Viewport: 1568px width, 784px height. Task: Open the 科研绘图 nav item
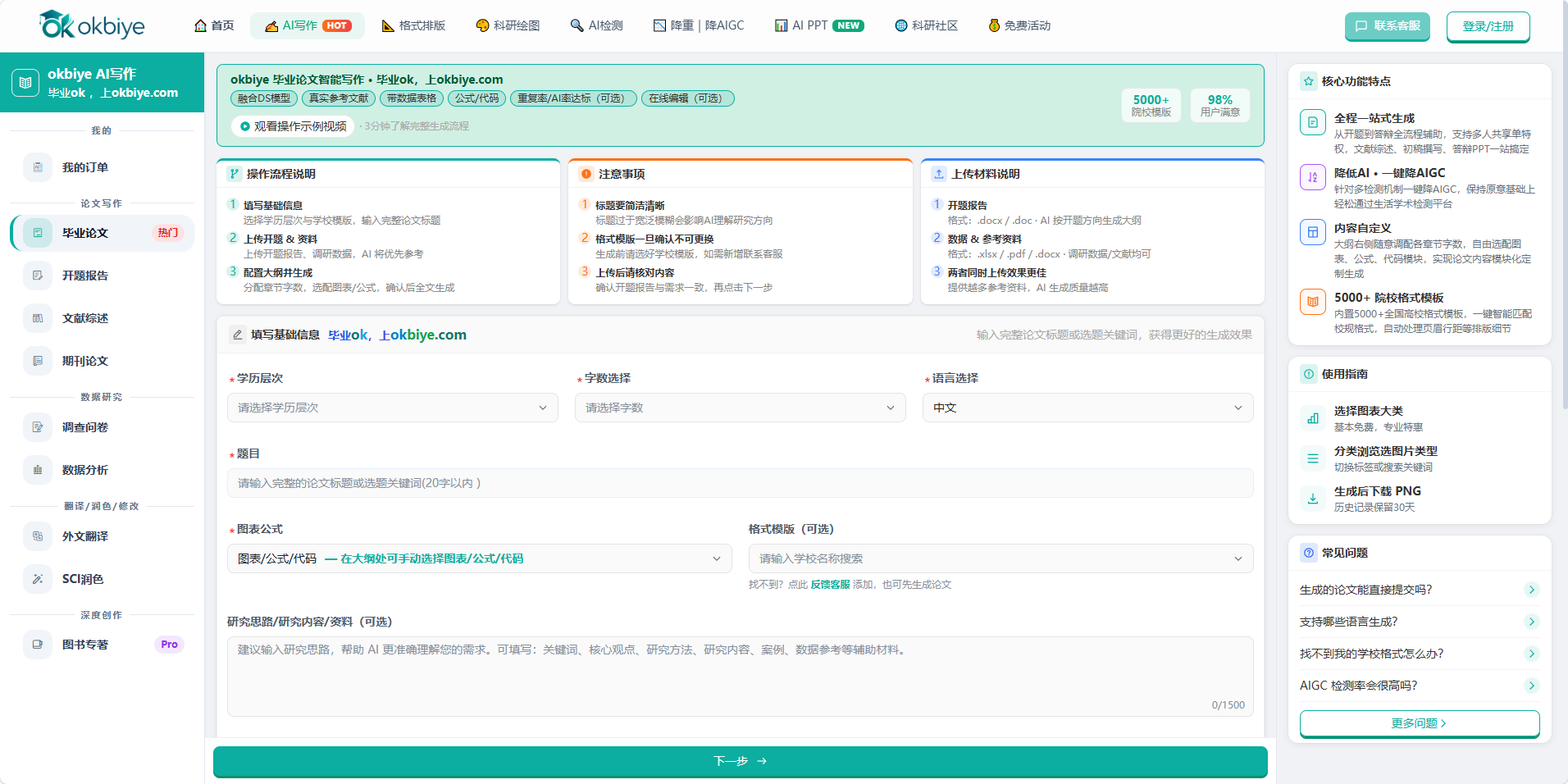tap(508, 25)
